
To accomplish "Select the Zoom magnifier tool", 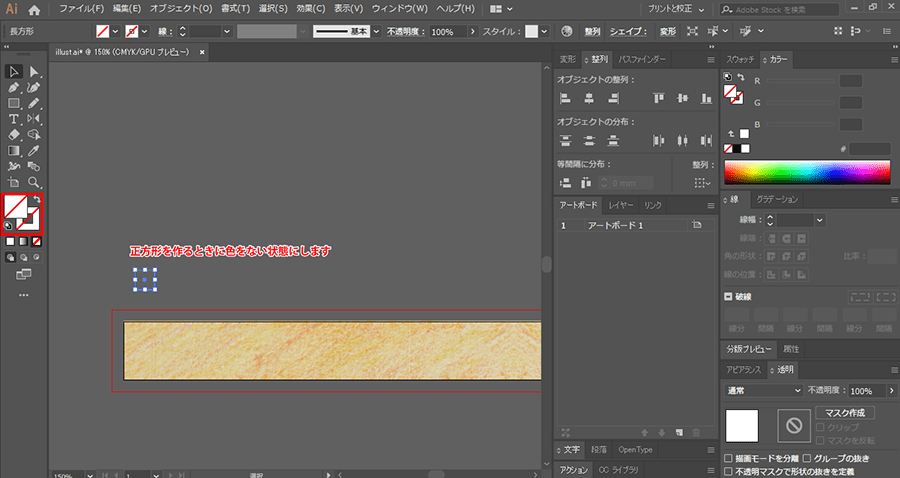I will tap(34, 182).
